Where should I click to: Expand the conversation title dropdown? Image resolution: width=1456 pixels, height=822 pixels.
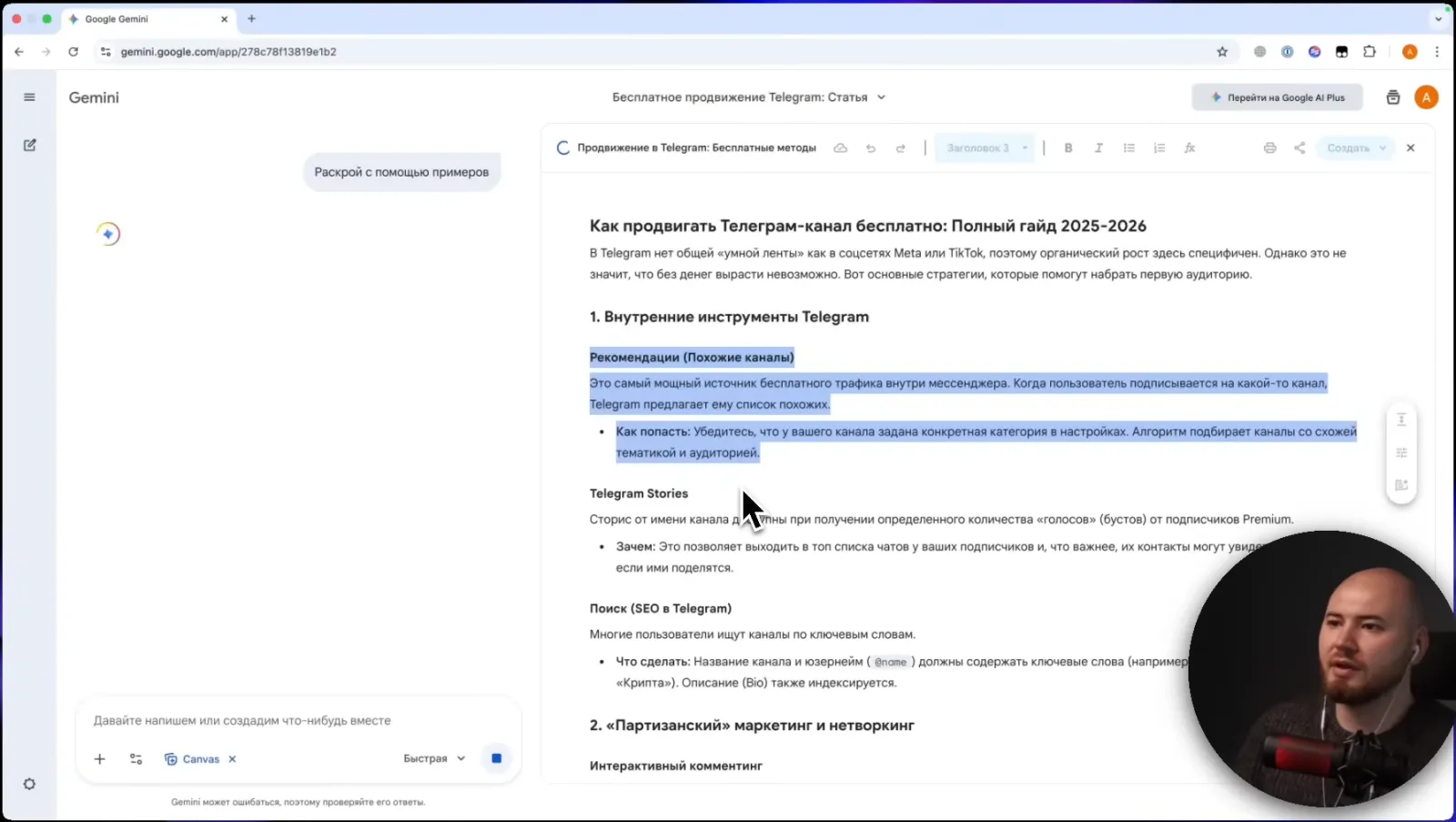tap(881, 97)
